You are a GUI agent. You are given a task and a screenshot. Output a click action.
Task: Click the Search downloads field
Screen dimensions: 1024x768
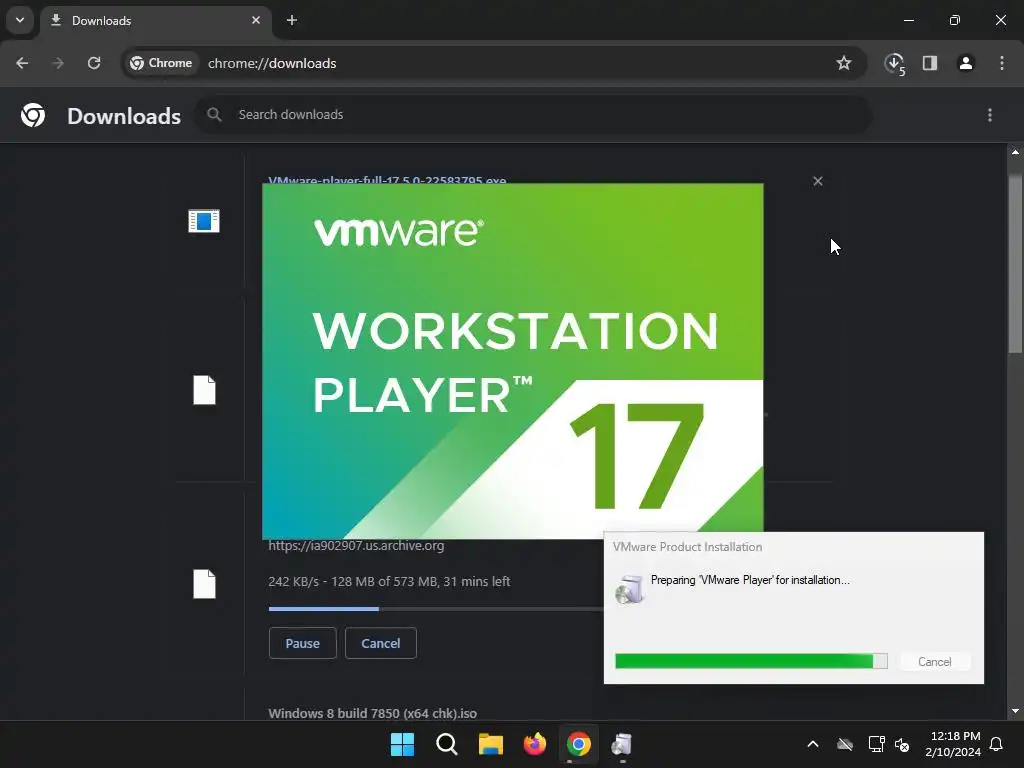tap(534, 115)
